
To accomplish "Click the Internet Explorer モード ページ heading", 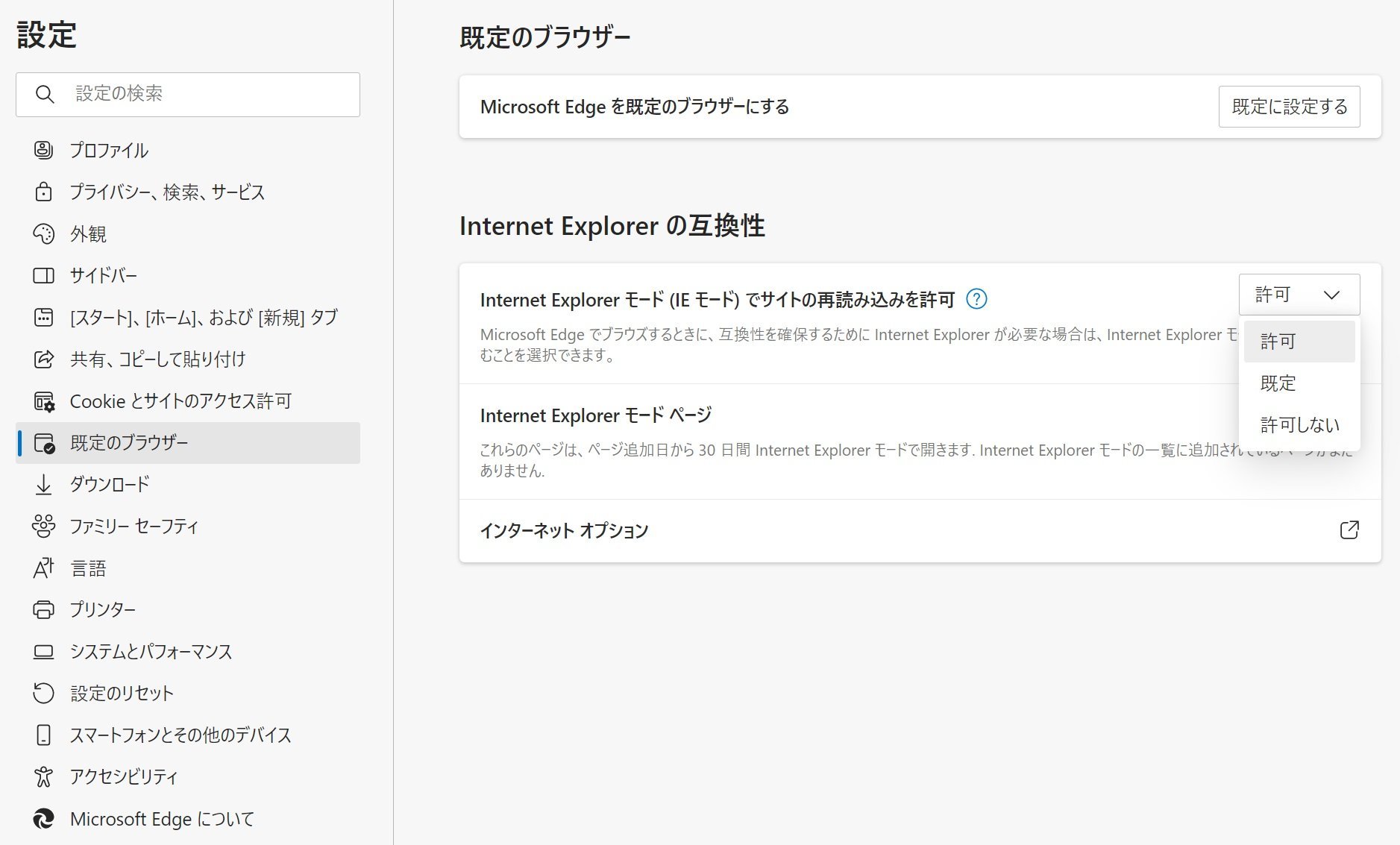I will (x=596, y=415).
